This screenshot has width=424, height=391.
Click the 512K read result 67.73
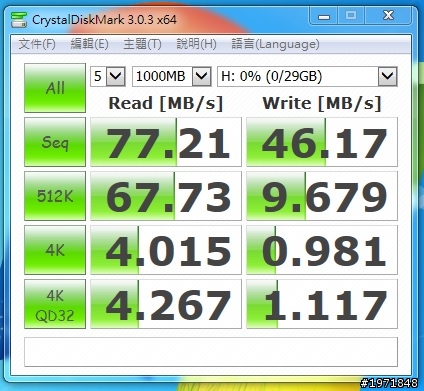(x=166, y=196)
